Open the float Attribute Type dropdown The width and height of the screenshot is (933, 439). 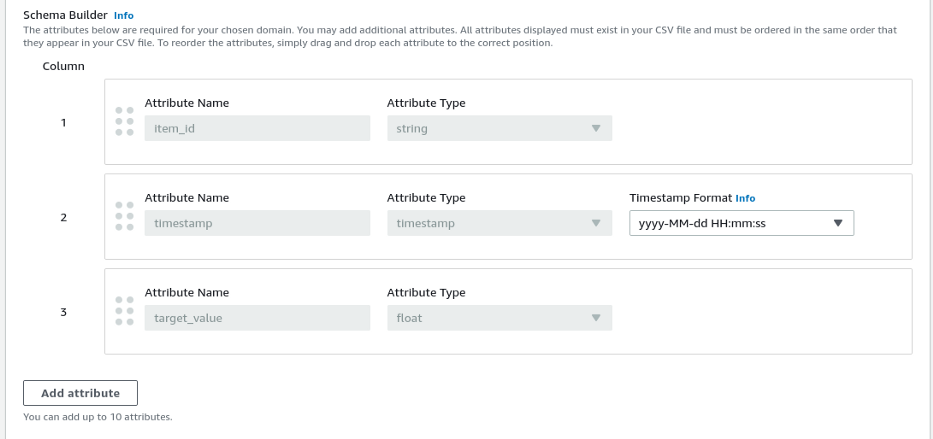(x=499, y=318)
